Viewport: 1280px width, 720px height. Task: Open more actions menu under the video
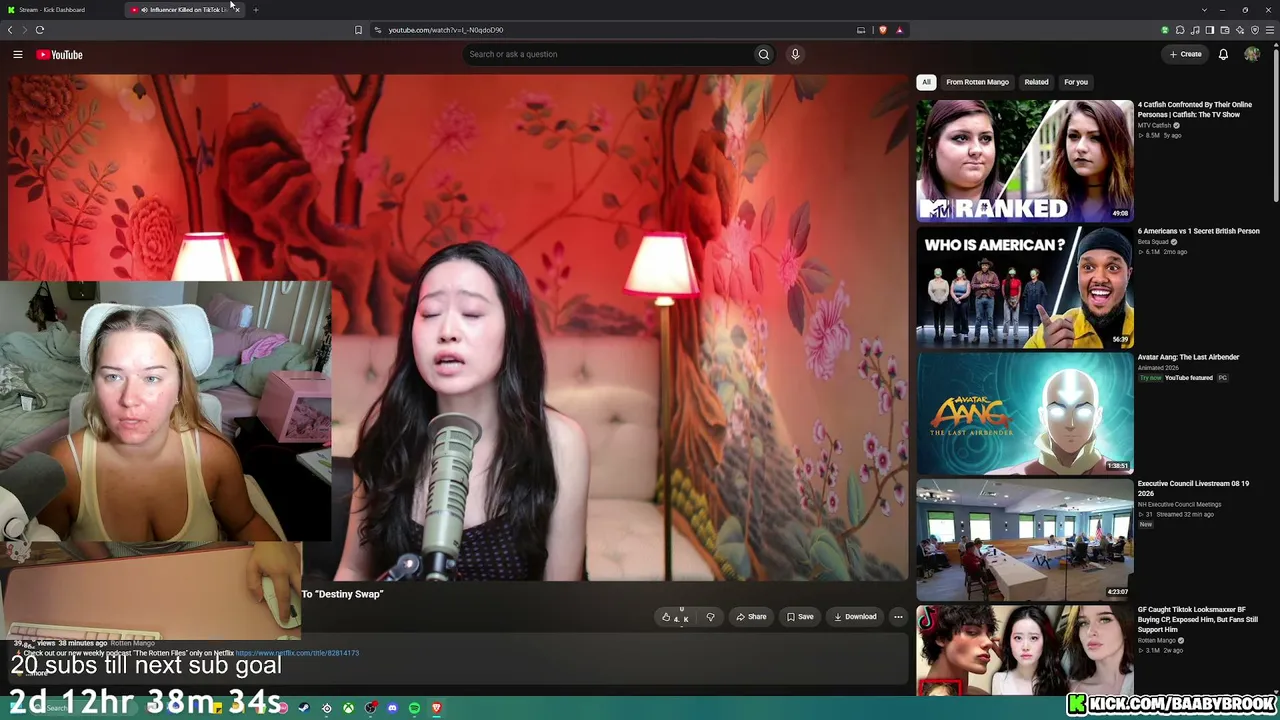(898, 617)
